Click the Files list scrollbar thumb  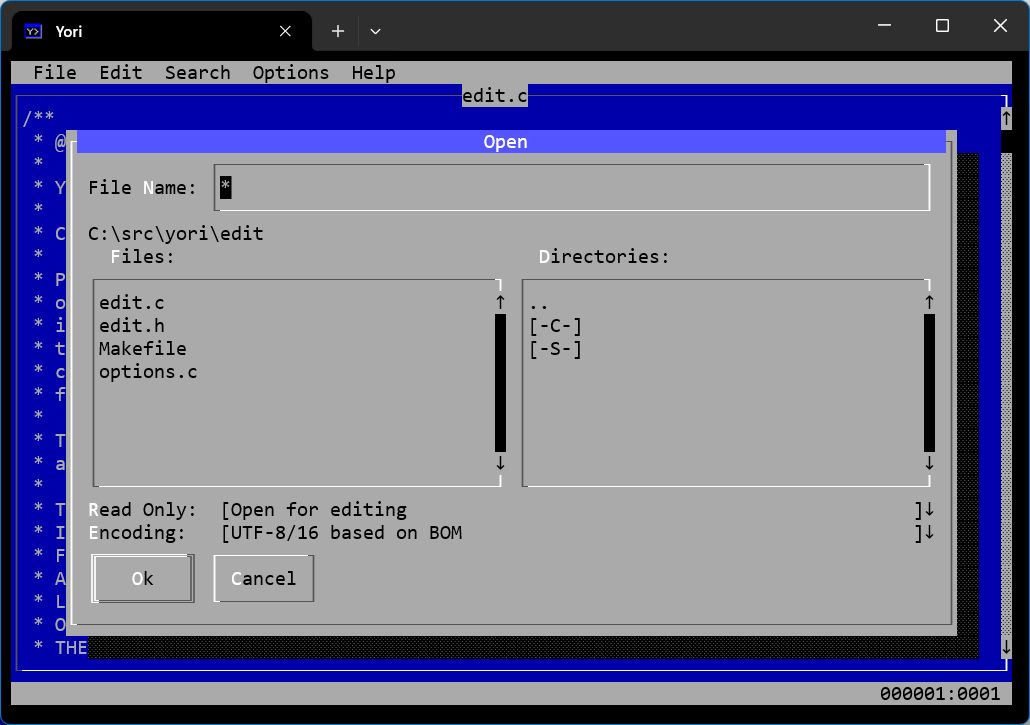(501, 383)
